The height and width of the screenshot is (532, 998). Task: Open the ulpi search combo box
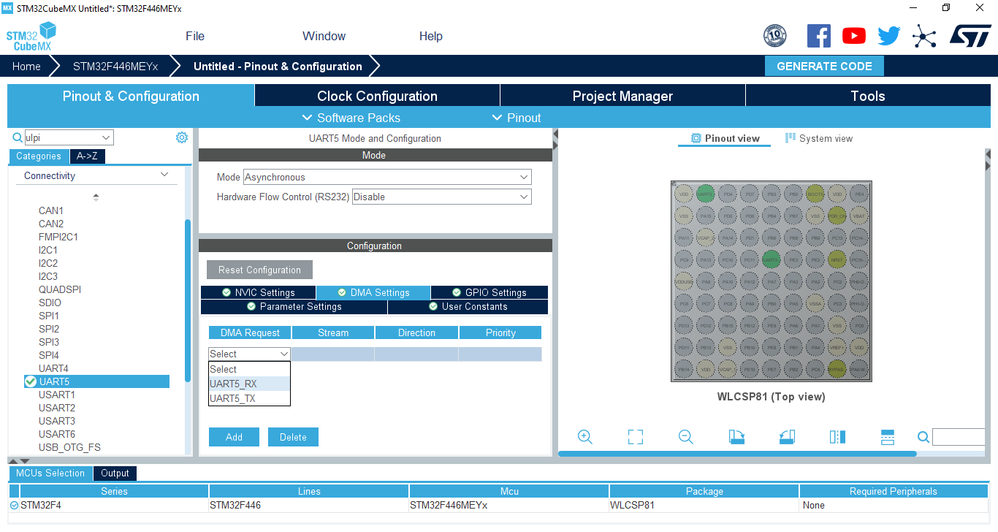point(69,137)
